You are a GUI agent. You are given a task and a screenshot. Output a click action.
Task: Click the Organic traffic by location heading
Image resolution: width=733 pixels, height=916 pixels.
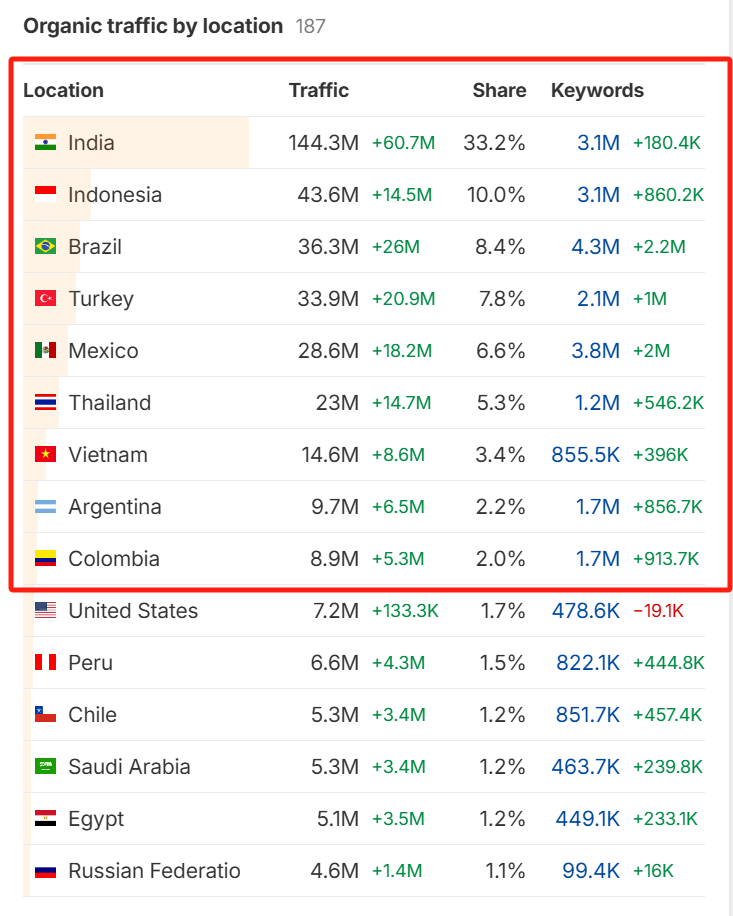(x=153, y=26)
